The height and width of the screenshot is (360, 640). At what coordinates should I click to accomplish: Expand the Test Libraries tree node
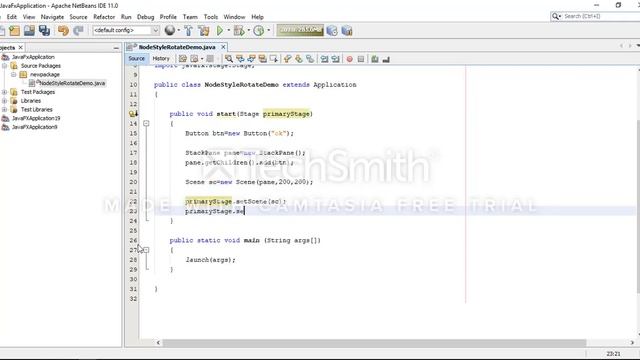(x=4, y=110)
